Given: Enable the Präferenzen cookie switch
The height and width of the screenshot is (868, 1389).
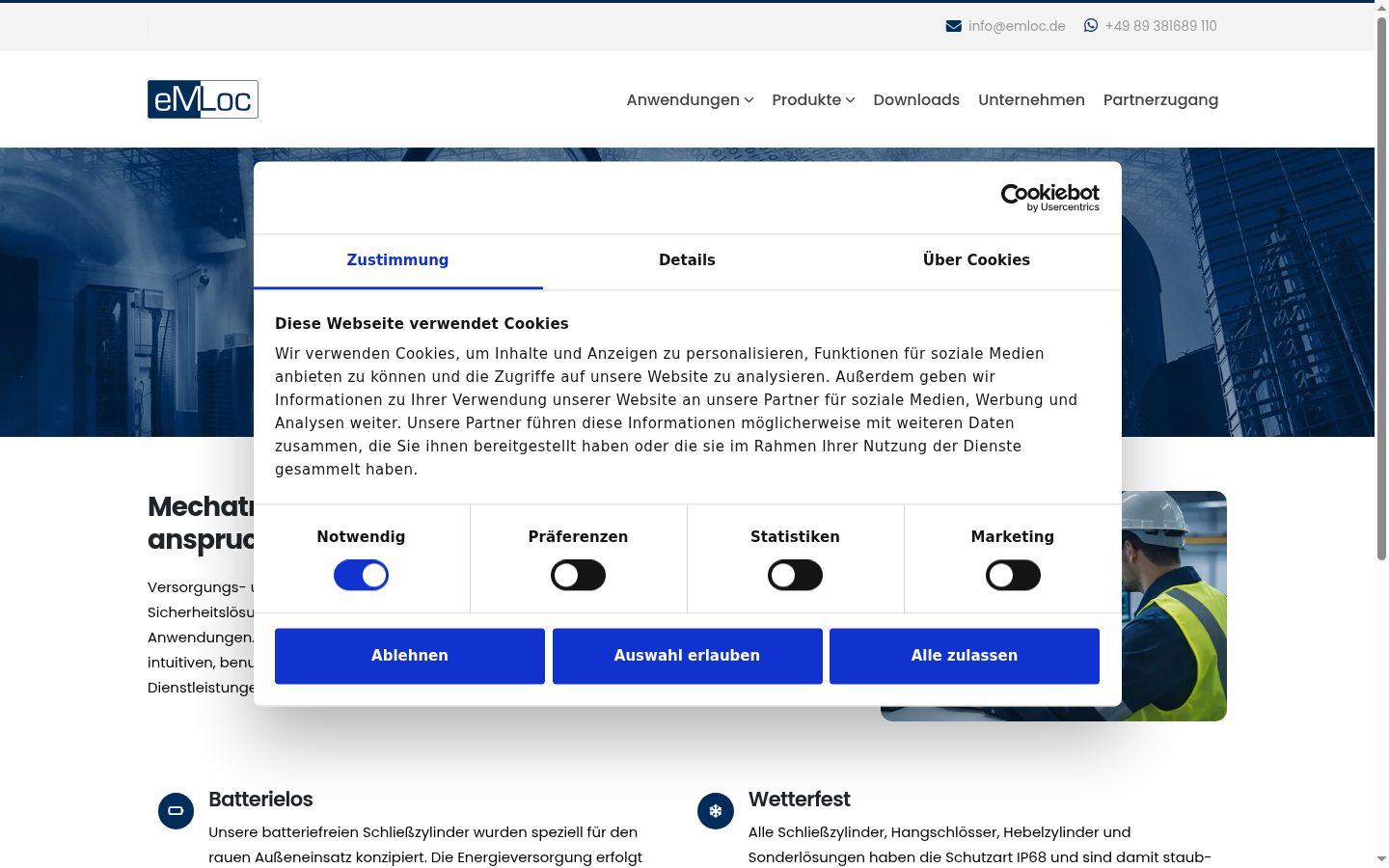Looking at the screenshot, I should [578, 576].
